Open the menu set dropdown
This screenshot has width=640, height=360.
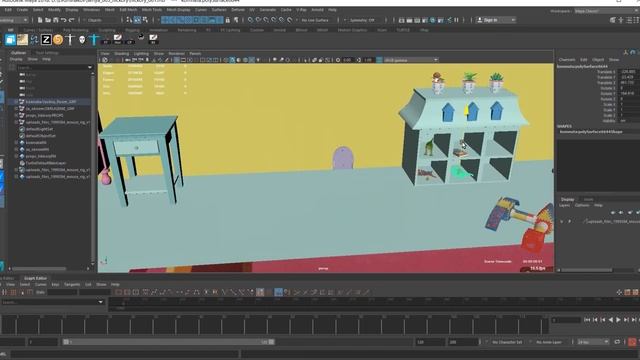14,20
